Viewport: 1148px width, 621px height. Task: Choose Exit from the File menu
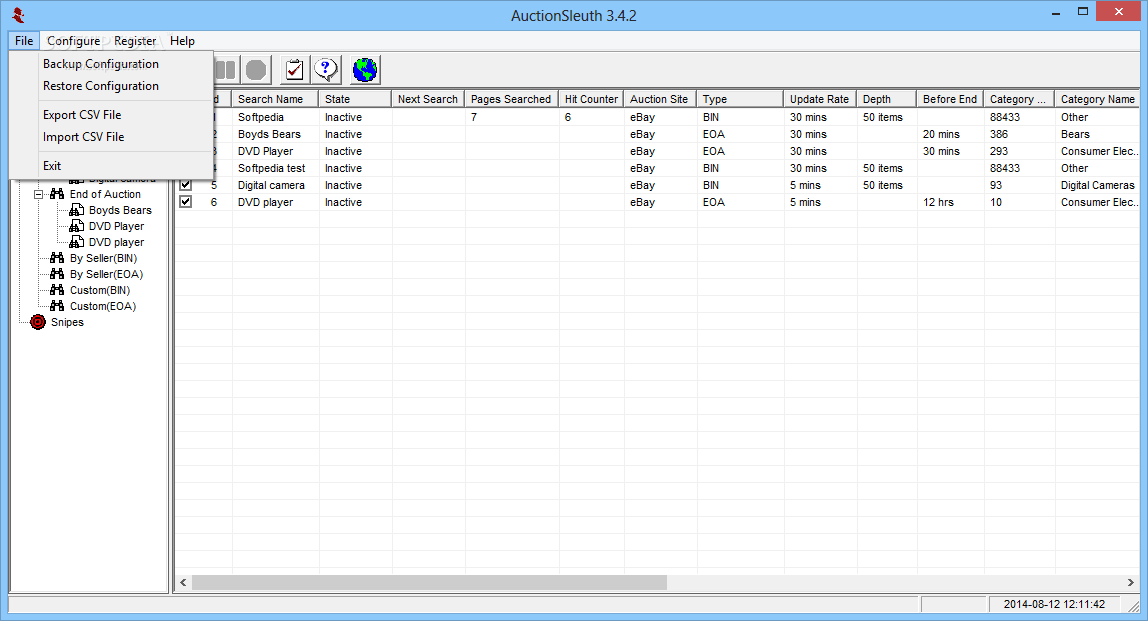point(52,166)
